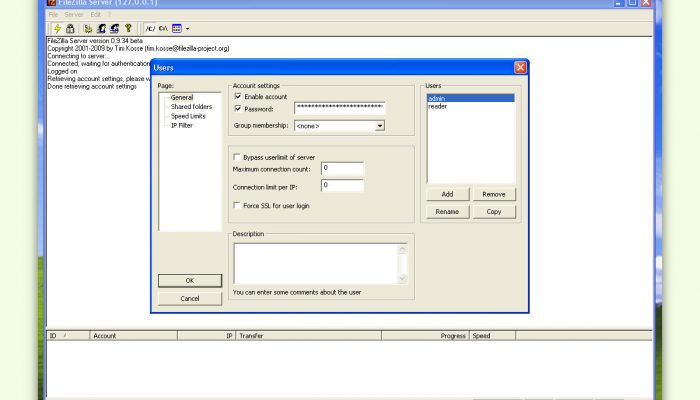Click the FileZilla Server version log line
The image size is (700, 400).
[x=95, y=41]
